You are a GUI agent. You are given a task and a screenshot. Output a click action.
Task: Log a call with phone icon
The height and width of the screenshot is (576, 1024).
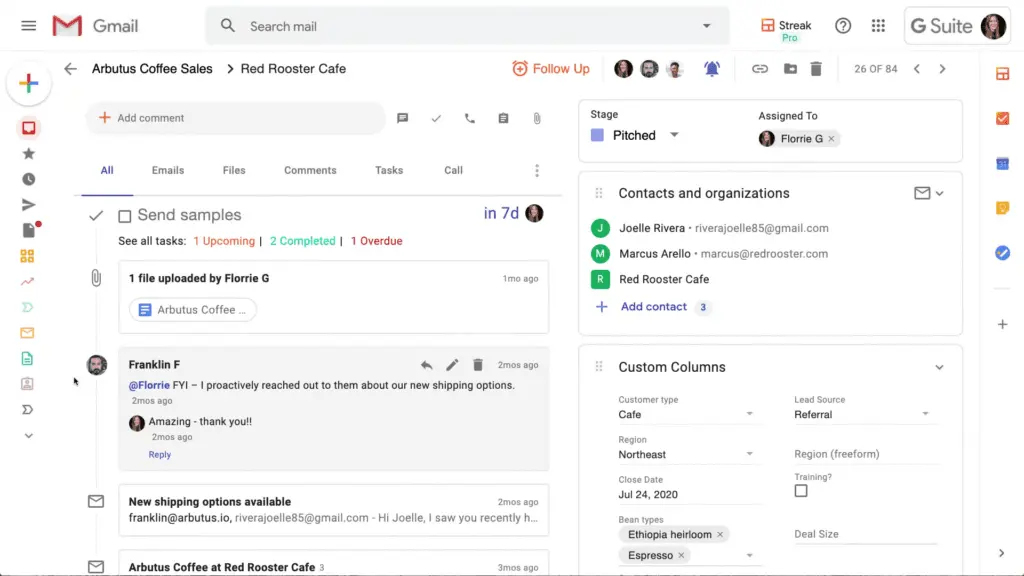470,118
